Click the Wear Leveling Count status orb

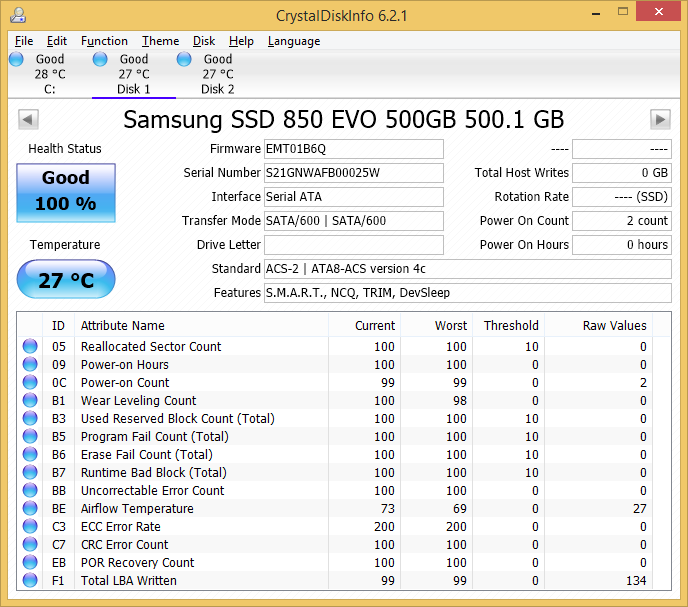tap(30, 401)
